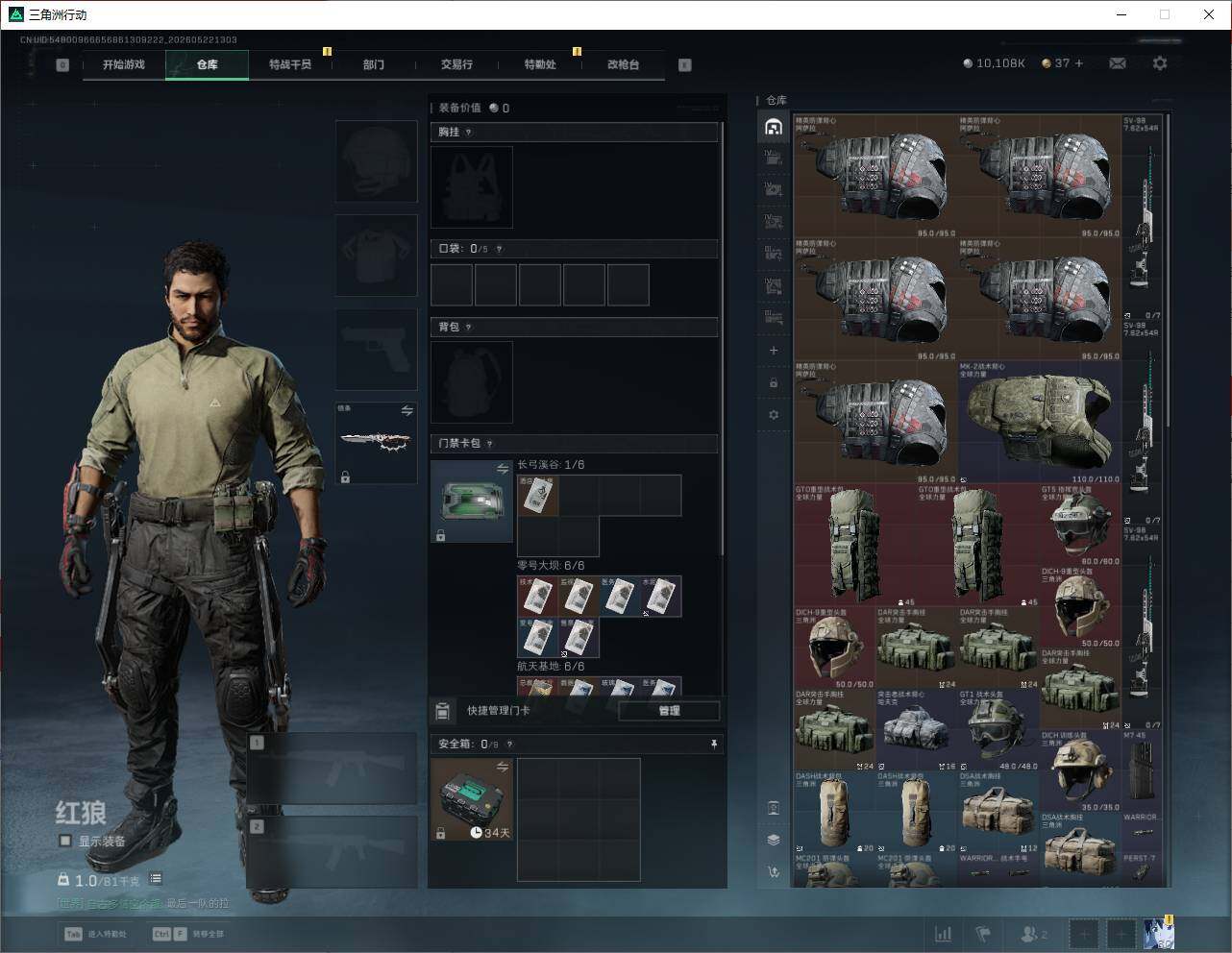Click the 转移全部 button
Viewport: 1232px width, 953px height.
coord(188,934)
